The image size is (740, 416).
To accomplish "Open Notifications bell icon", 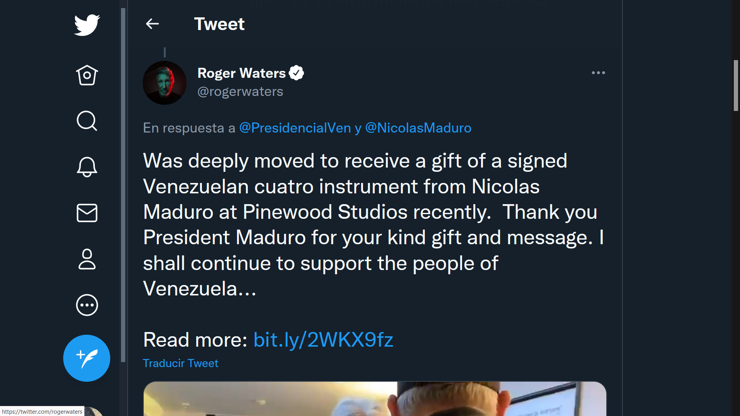I will 87,167.
